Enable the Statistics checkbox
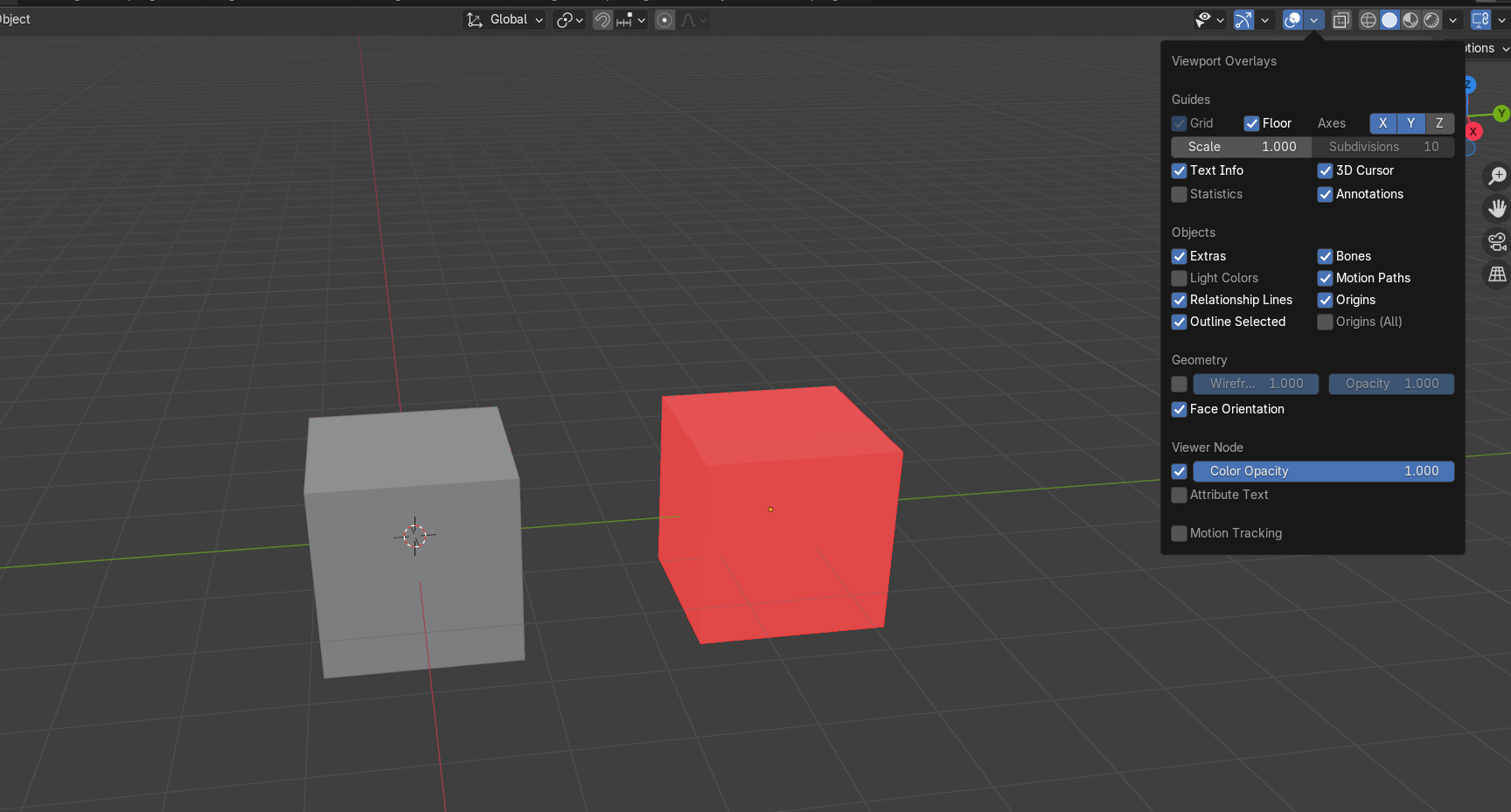 [1179, 194]
